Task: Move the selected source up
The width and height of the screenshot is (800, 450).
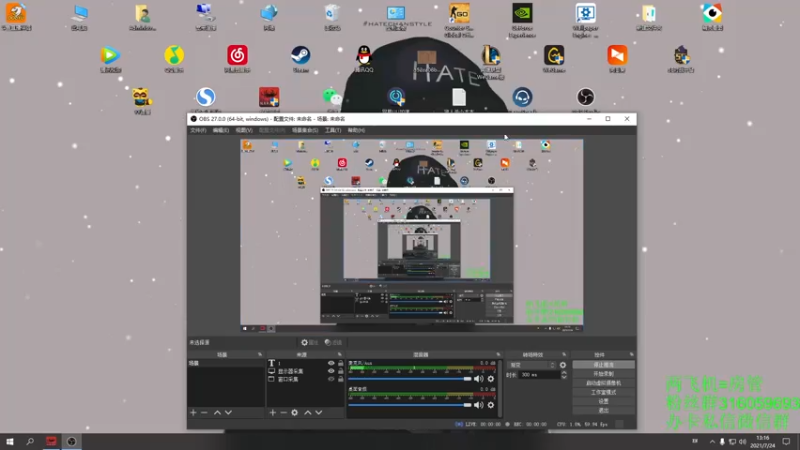Action: [x=308, y=412]
